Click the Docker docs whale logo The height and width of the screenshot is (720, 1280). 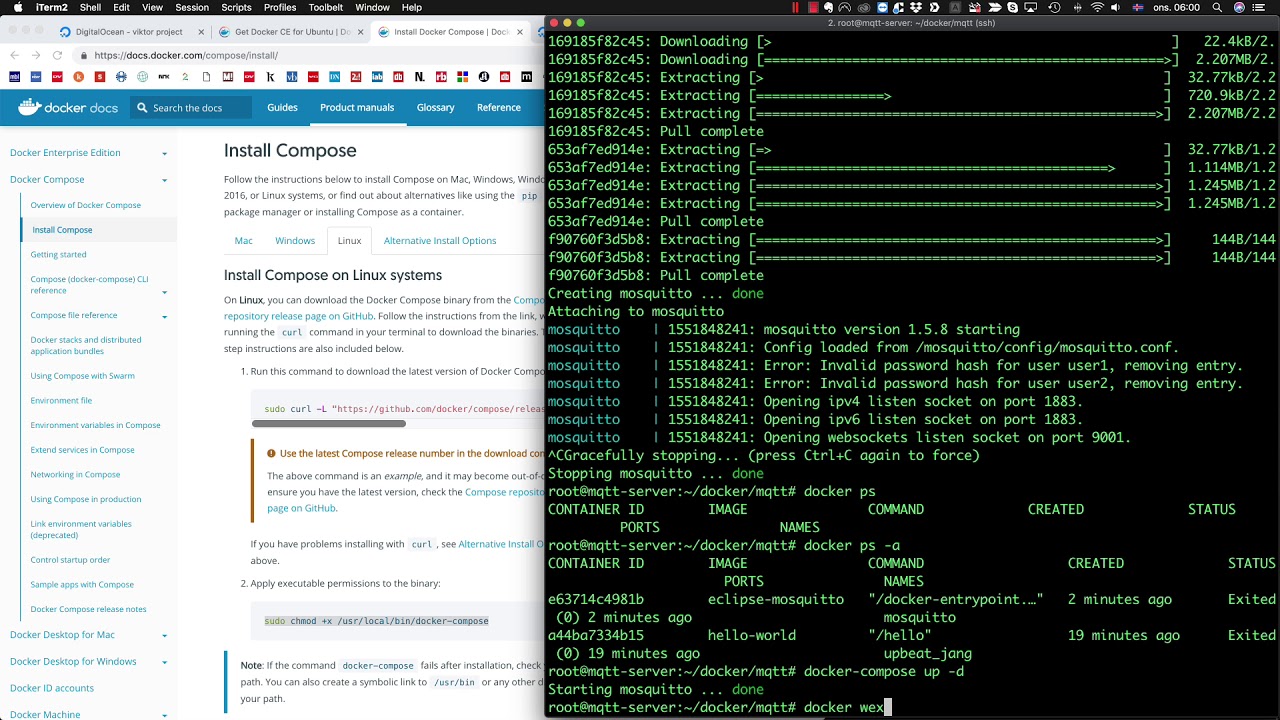click(x=29, y=107)
